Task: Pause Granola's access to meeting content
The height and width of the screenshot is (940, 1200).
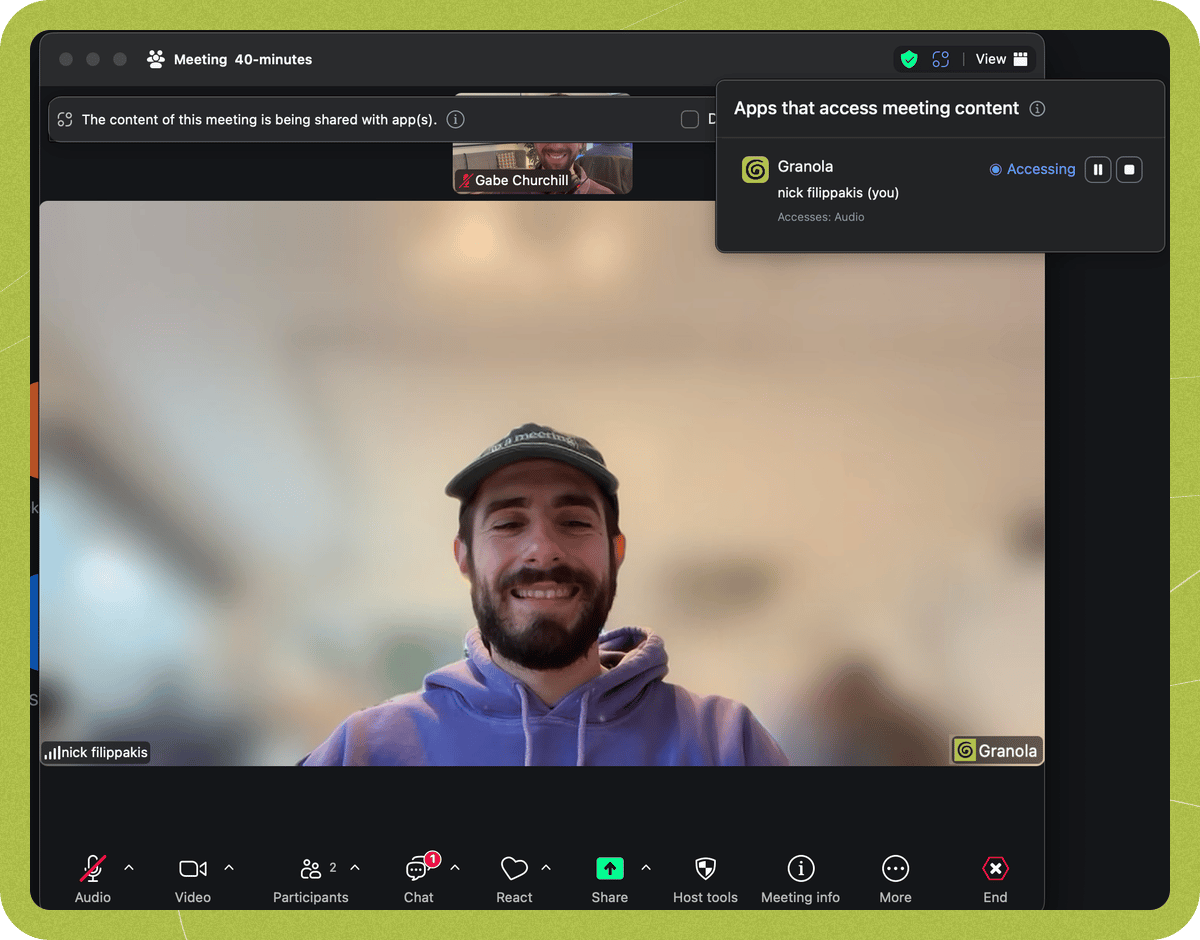Action: [x=1098, y=170]
